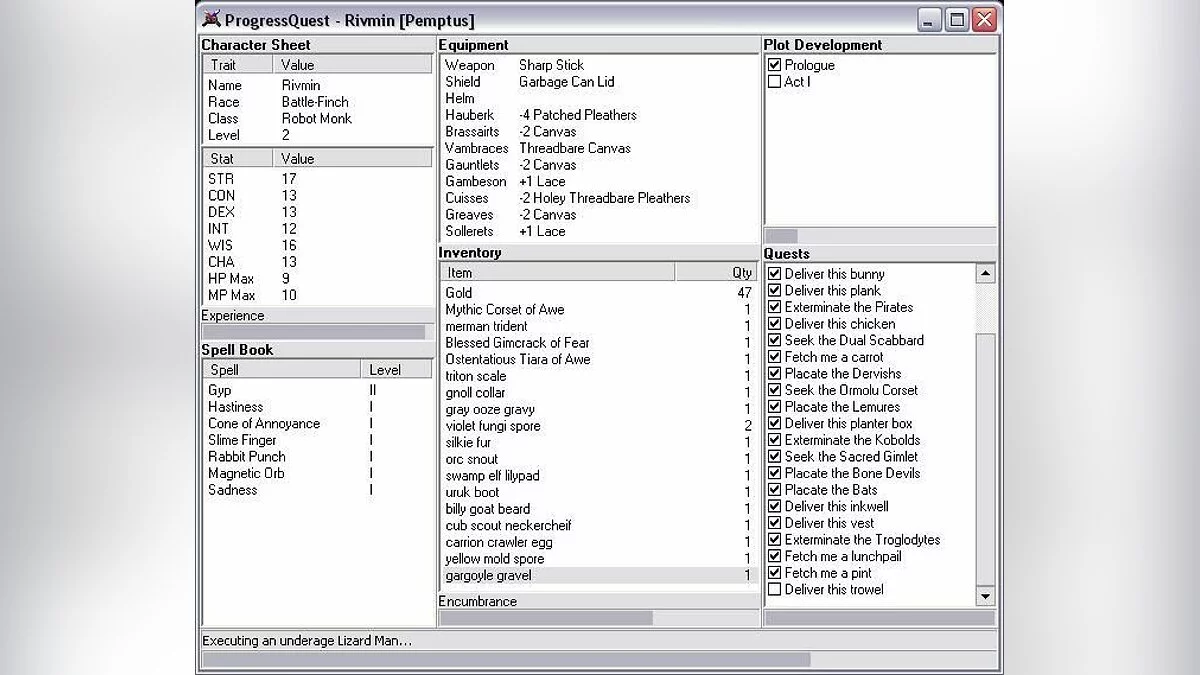The height and width of the screenshot is (675, 1200).
Task: Toggle the Exterminate the Pirates checkbox
Action: click(774, 307)
